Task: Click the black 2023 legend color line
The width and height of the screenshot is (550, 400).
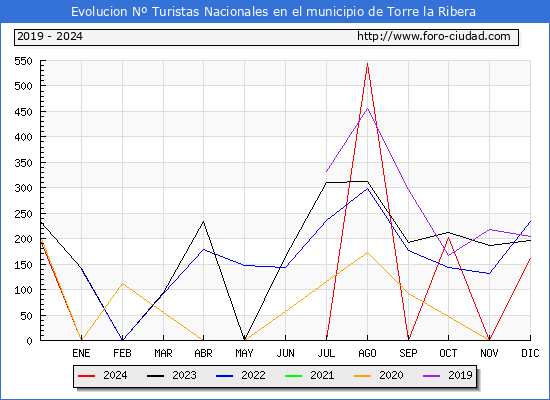Action: (155, 376)
